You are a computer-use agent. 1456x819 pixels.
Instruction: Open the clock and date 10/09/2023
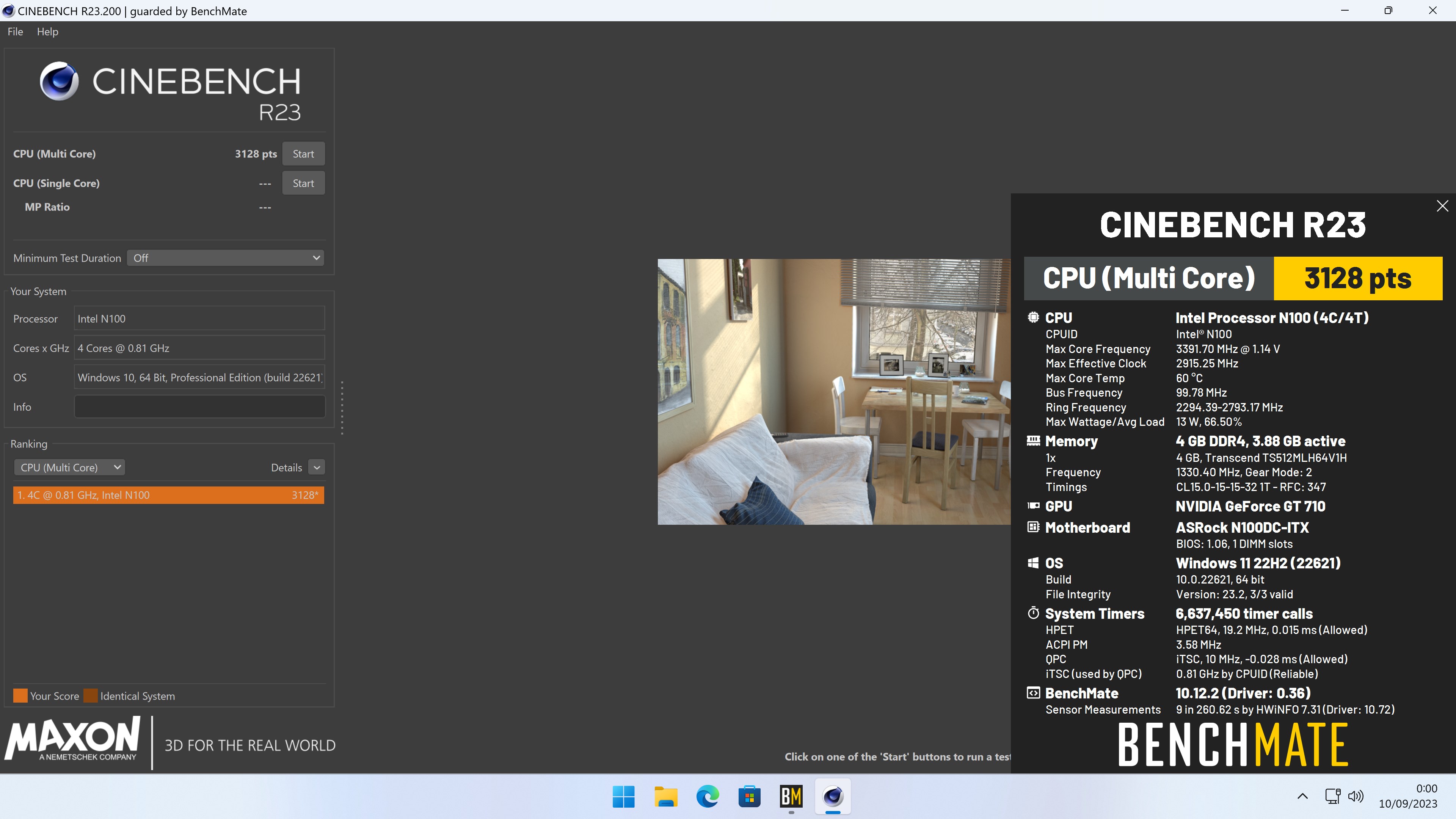(1407, 796)
